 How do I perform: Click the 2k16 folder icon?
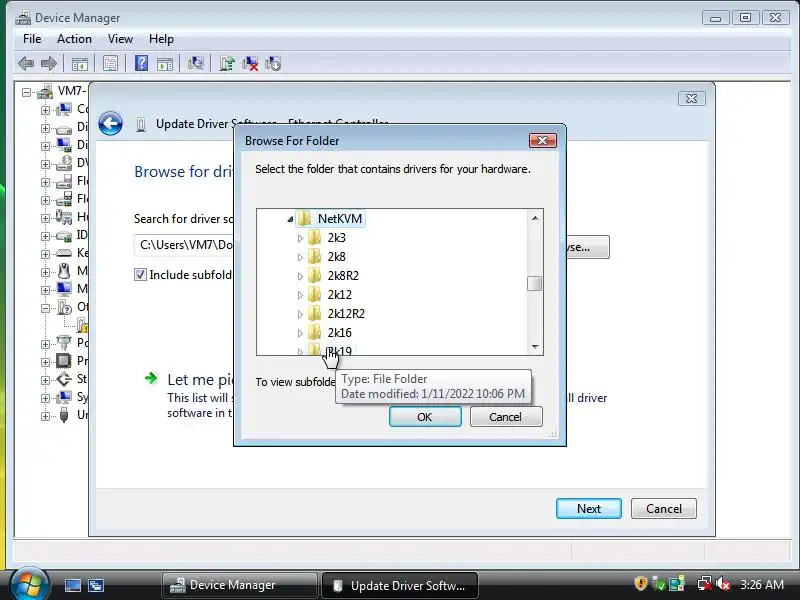pyautogui.click(x=315, y=332)
